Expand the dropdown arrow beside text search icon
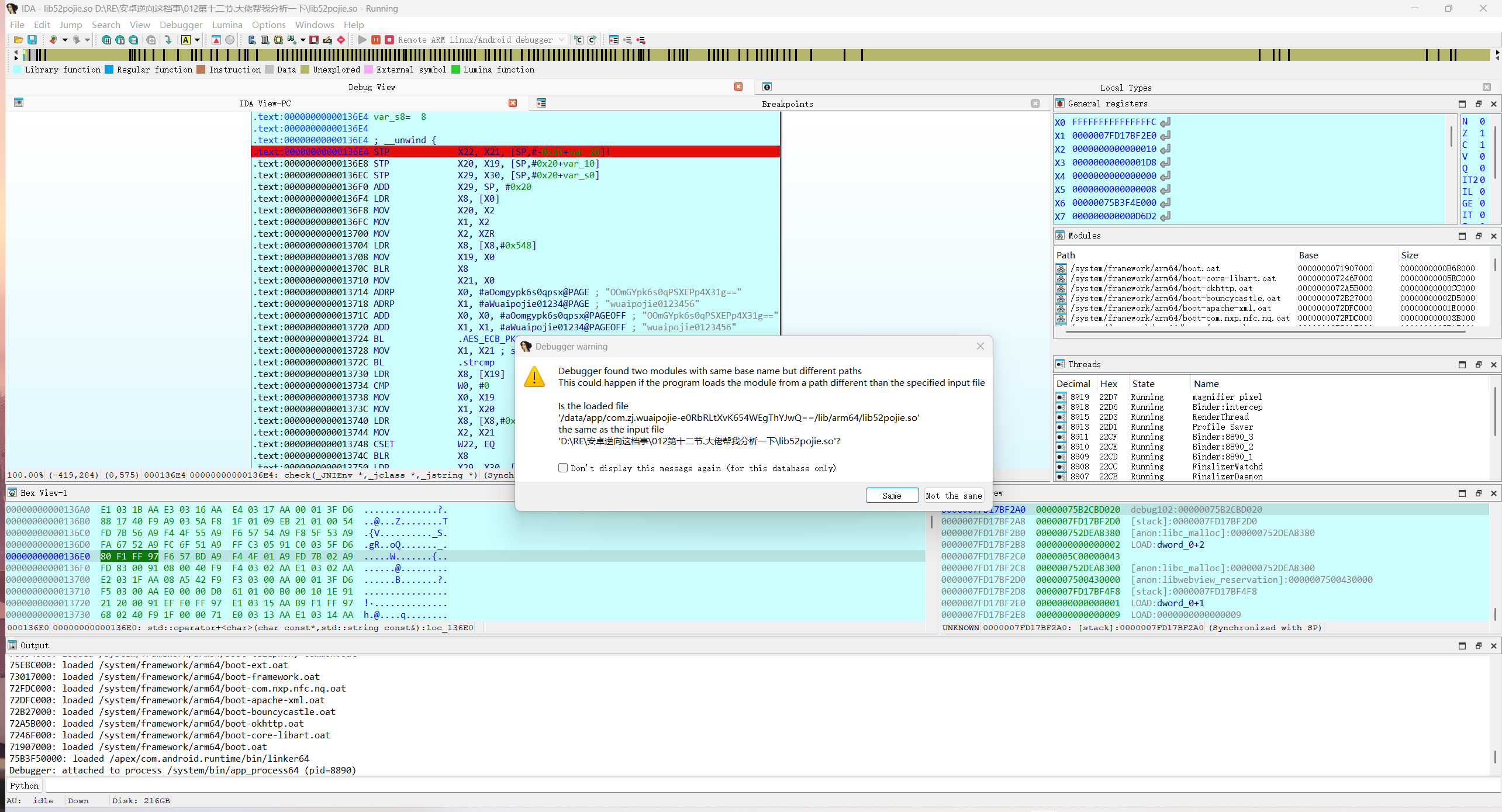Image resolution: width=1502 pixels, height=812 pixels. 198,40
